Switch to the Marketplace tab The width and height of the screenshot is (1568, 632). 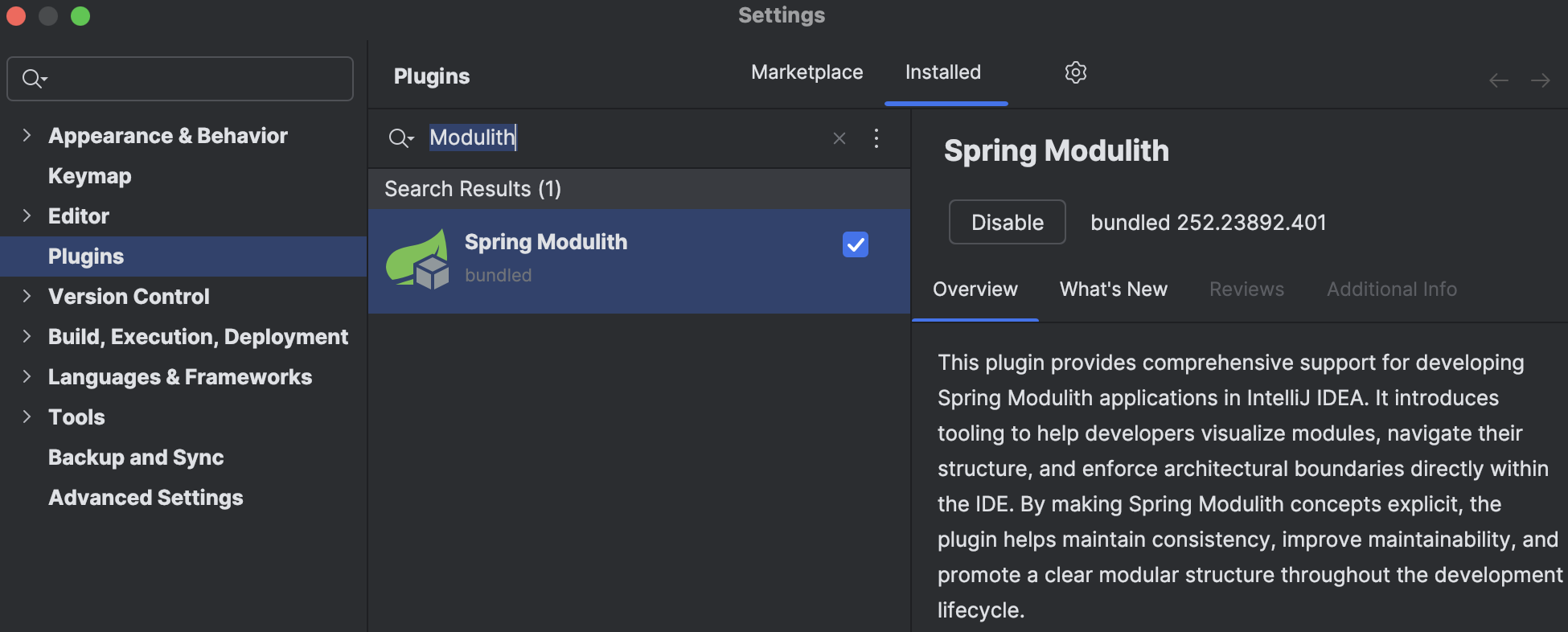click(807, 72)
